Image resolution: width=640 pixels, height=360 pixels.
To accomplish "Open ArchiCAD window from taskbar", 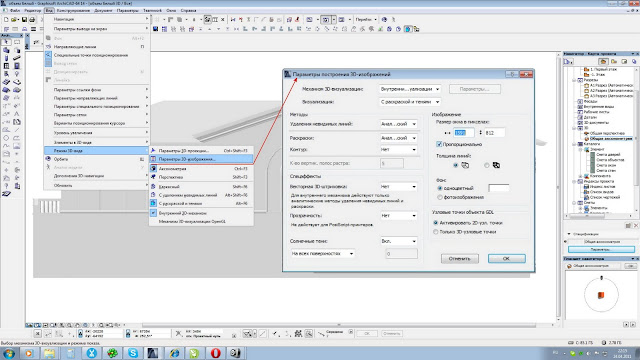I will click(153, 353).
